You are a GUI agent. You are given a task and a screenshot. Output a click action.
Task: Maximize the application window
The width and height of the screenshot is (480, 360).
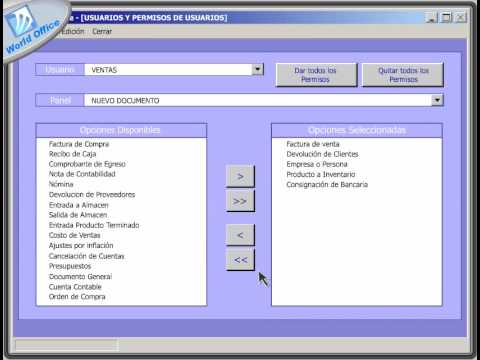coord(446,17)
